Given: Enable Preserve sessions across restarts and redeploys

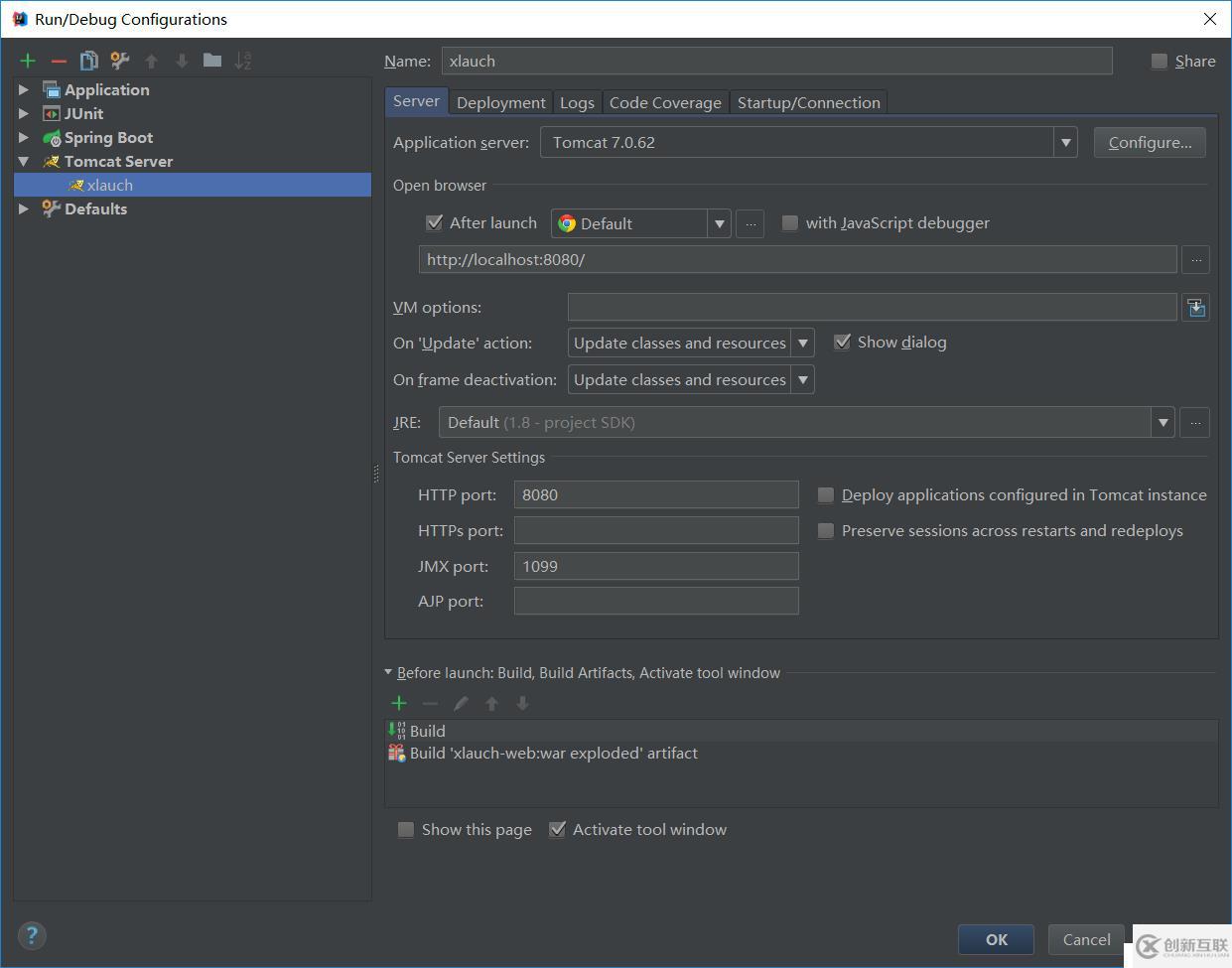Looking at the screenshot, I should (826, 530).
